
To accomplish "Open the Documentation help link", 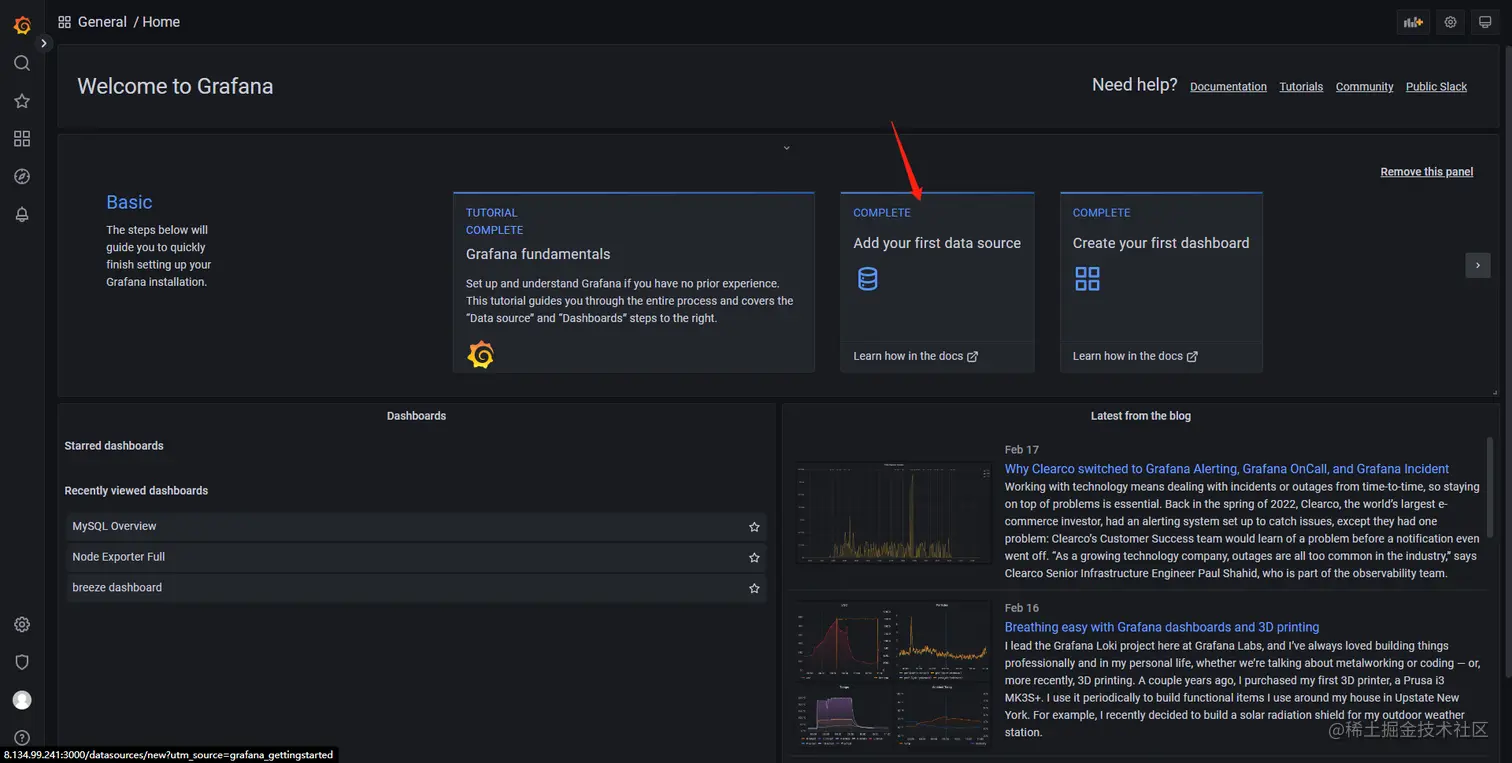I will [1228, 87].
